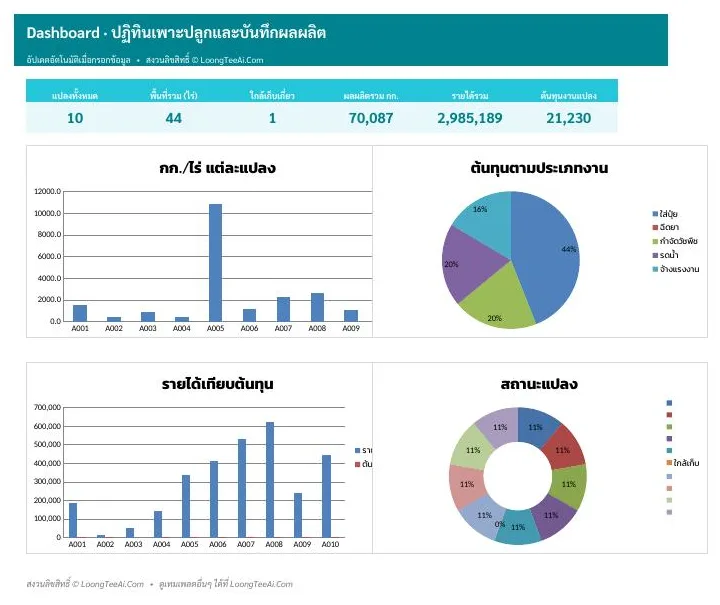Click the chart title 'กก./ไร่ แต่ละแปลง'
This screenshot has width=720, height=605.
pyautogui.click(x=218, y=168)
